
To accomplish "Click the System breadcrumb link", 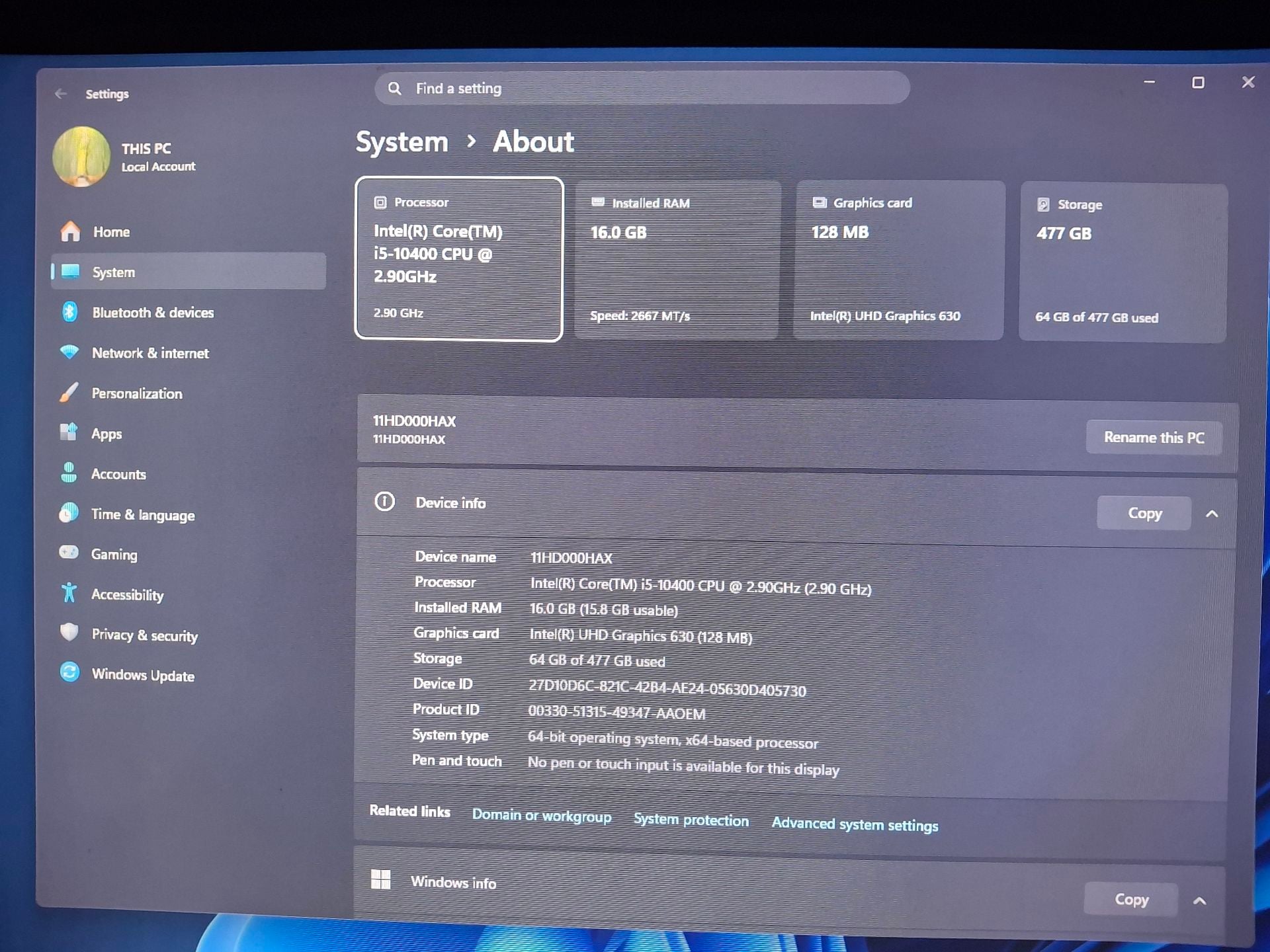I will (402, 141).
